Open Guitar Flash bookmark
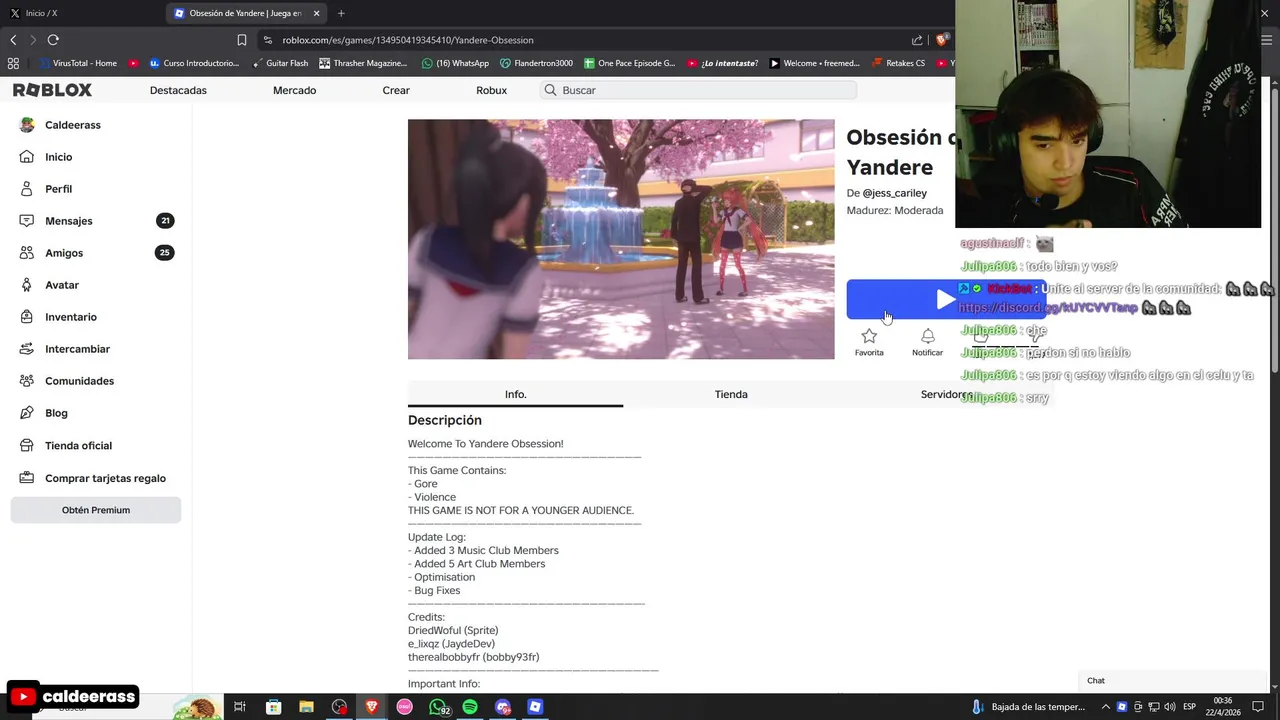The height and width of the screenshot is (720, 1280). click(280, 63)
